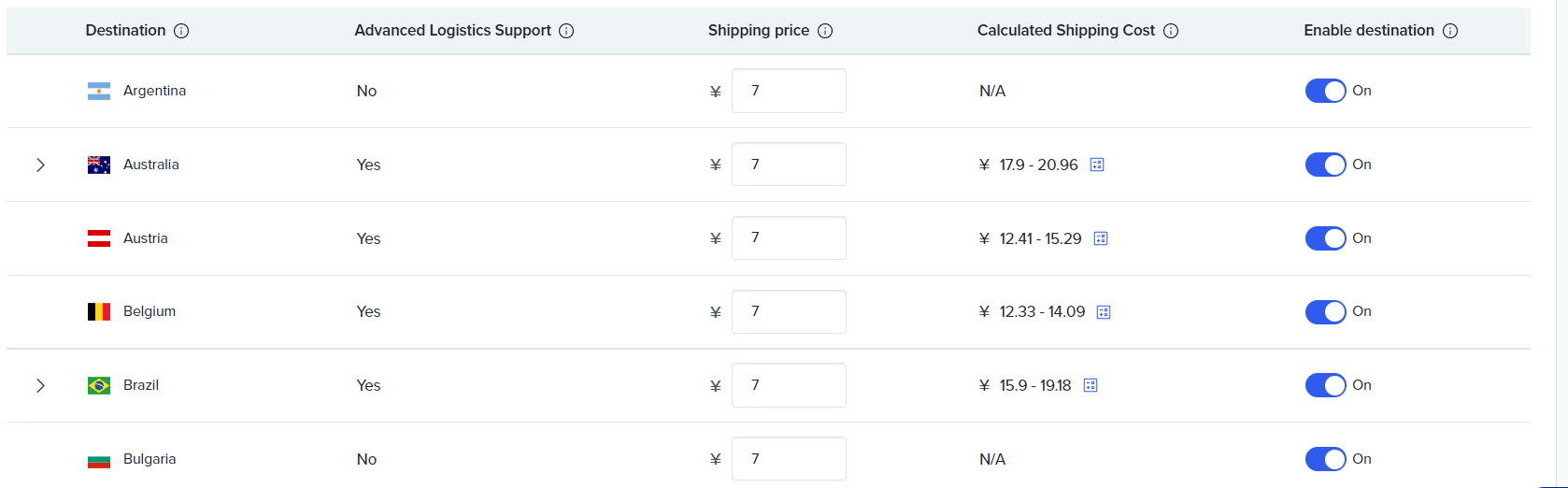Turn off the Austria destination toggle
The image size is (1568, 488).
coord(1325,238)
